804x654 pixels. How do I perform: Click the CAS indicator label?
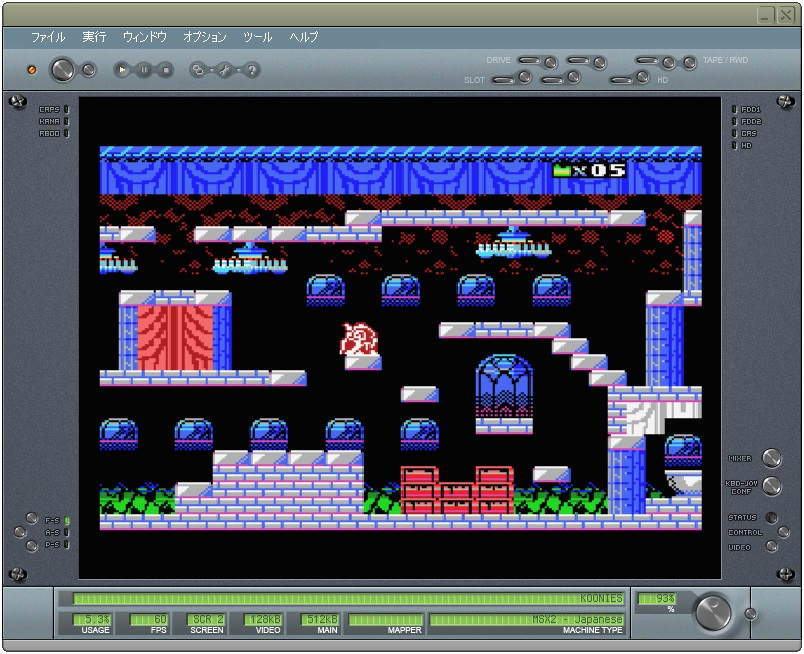click(749, 133)
